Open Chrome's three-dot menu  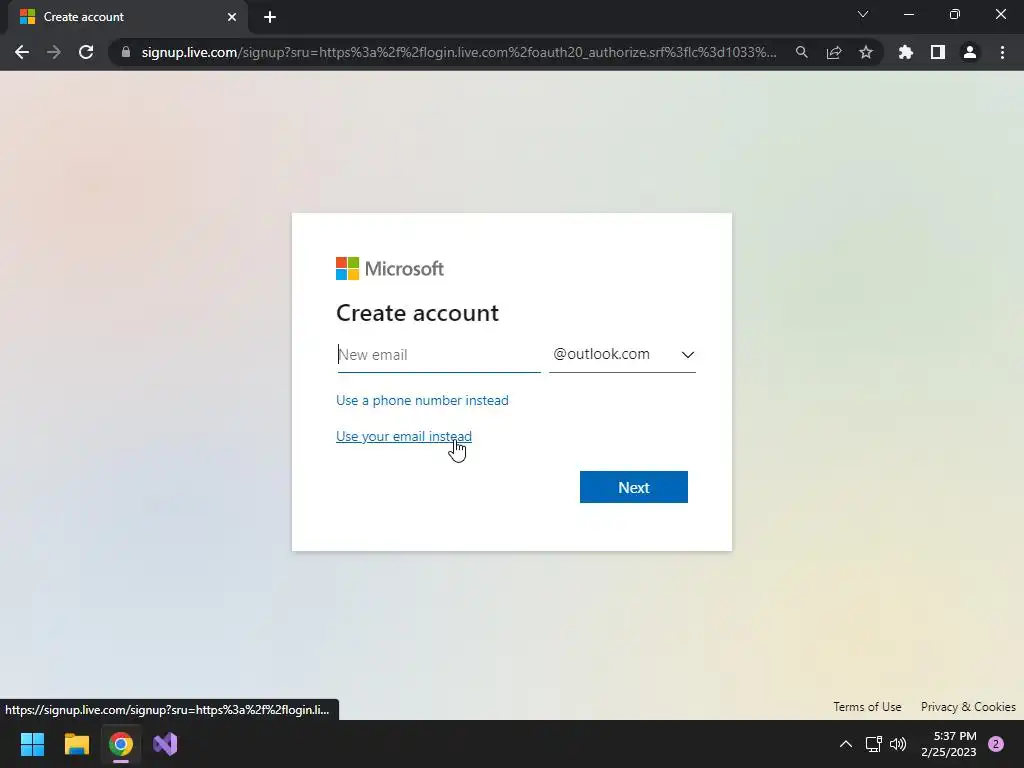coord(1002,52)
